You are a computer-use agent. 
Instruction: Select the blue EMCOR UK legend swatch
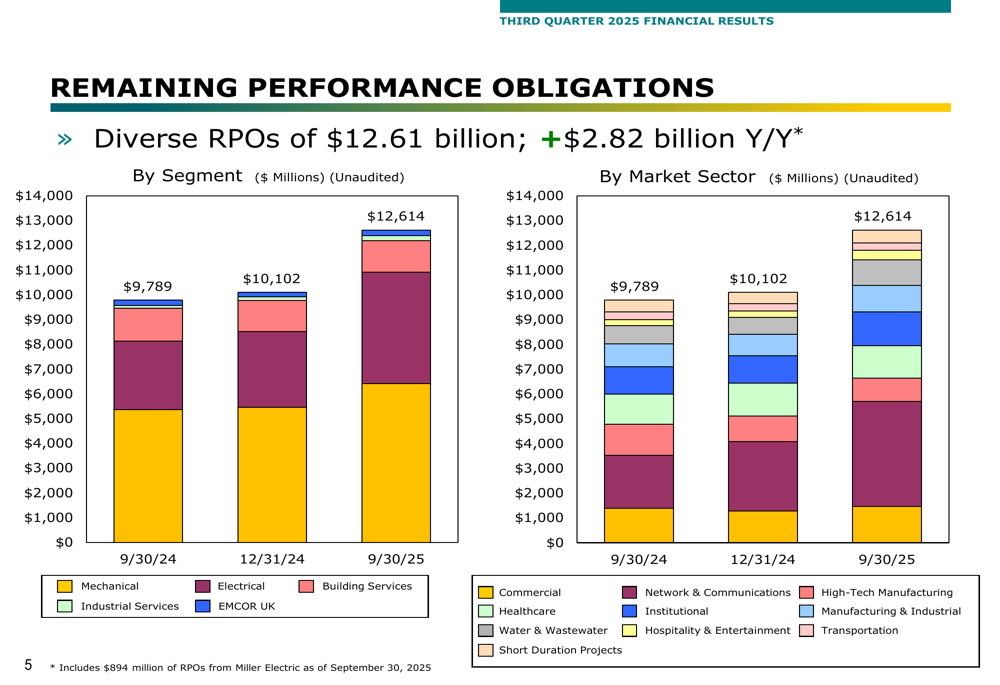click(x=203, y=606)
